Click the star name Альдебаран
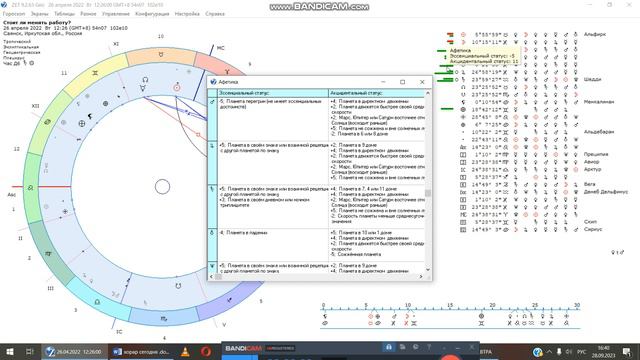 599,132
